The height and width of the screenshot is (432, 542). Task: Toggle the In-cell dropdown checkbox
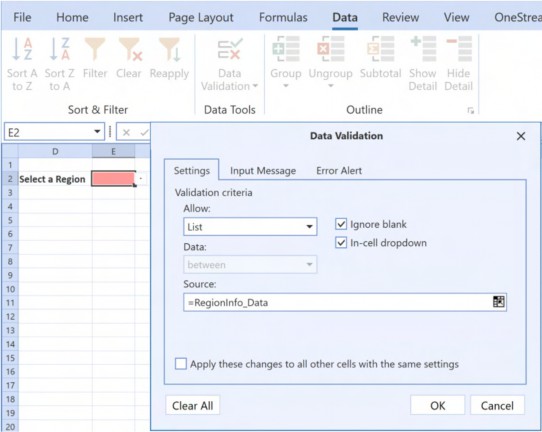tap(341, 243)
